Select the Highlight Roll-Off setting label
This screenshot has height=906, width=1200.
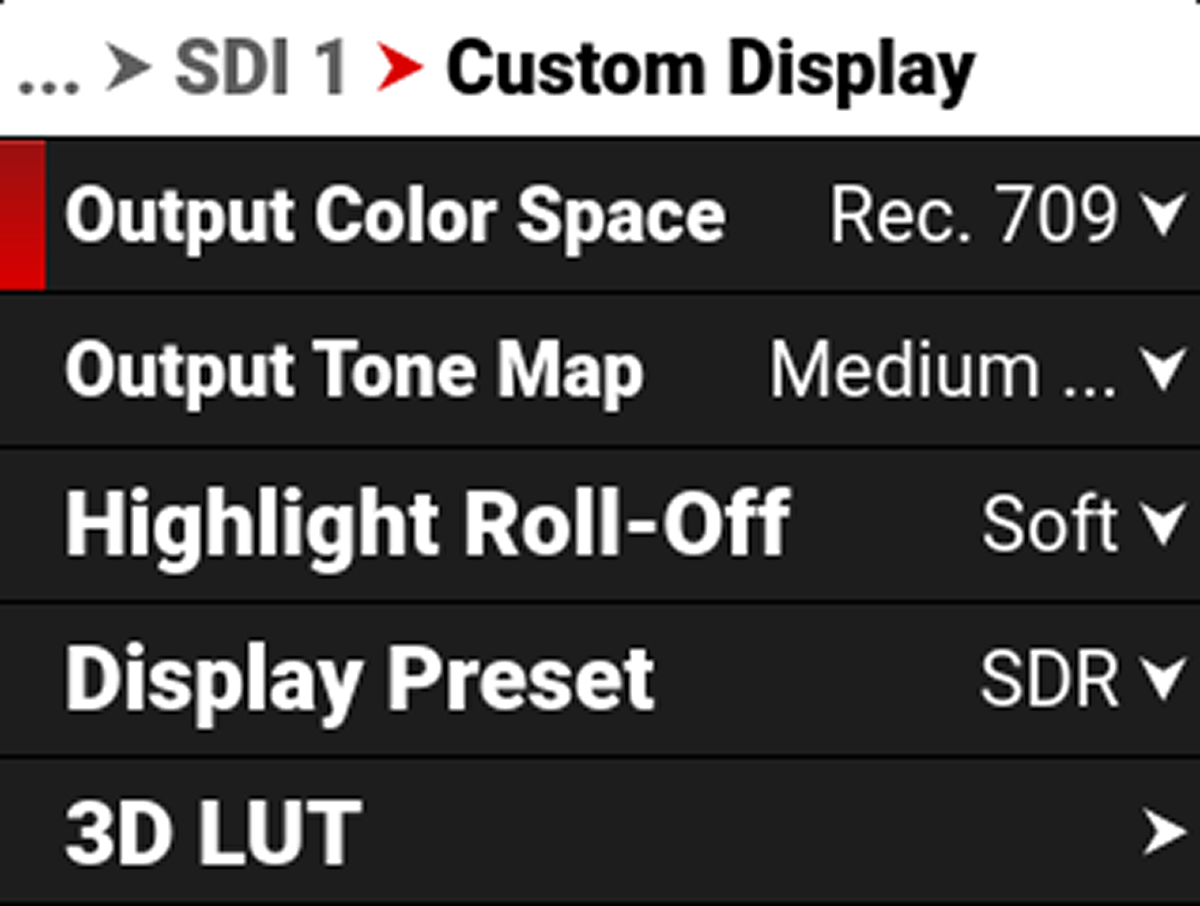pyautogui.click(x=427, y=524)
